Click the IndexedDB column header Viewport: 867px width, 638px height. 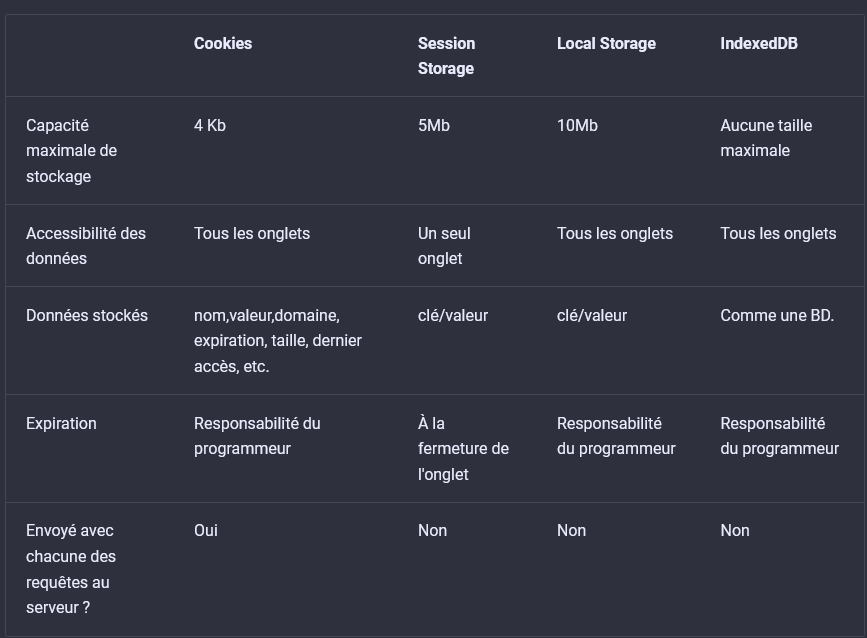click(x=759, y=44)
